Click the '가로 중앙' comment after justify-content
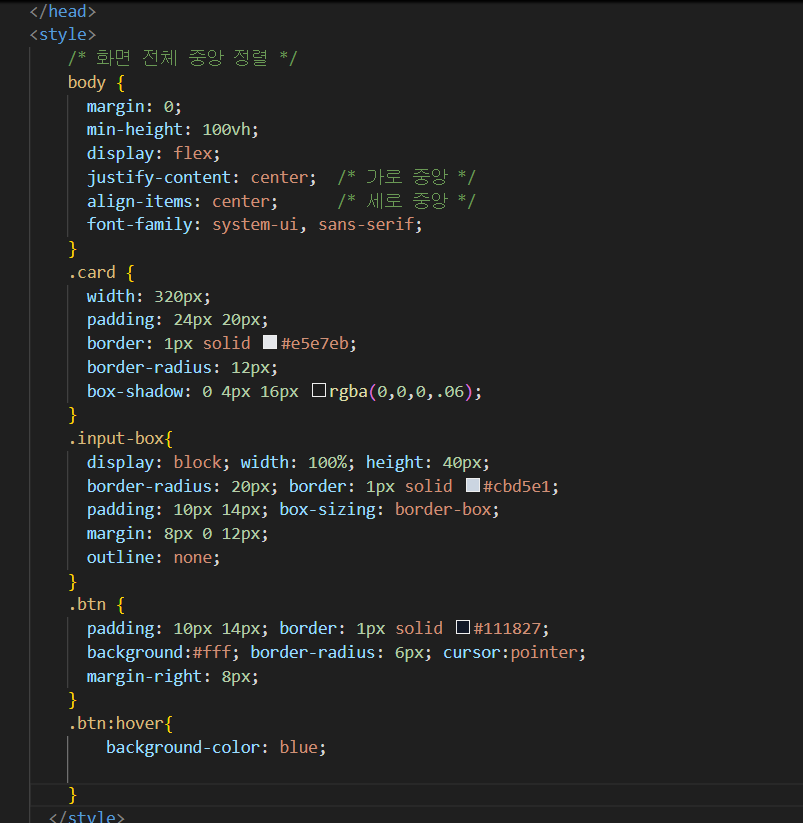Viewport: 803px width, 823px height. click(x=406, y=177)
